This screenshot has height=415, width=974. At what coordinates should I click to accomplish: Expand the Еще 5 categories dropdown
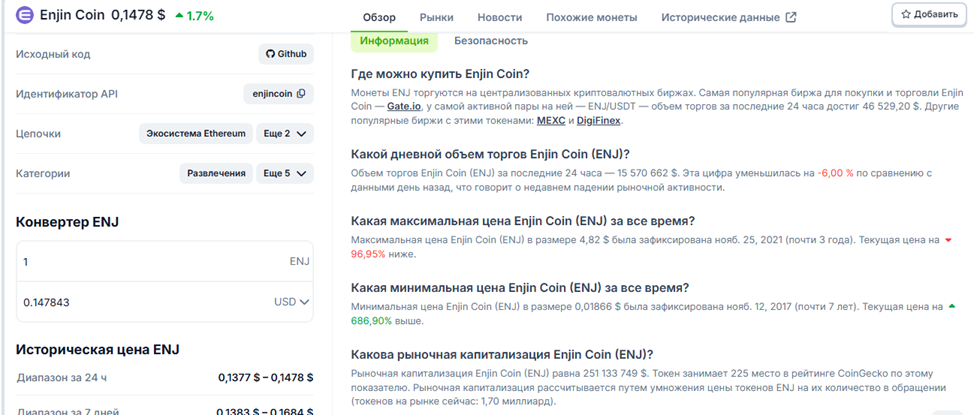285,173
